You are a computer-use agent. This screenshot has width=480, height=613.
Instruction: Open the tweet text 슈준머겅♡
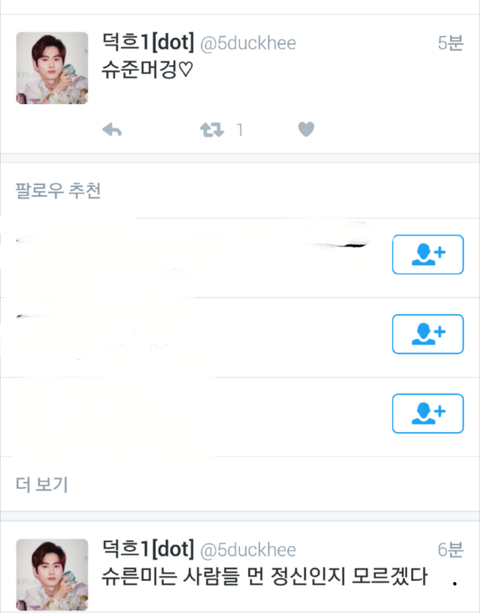pyautogui.click(x=147, y=70)
